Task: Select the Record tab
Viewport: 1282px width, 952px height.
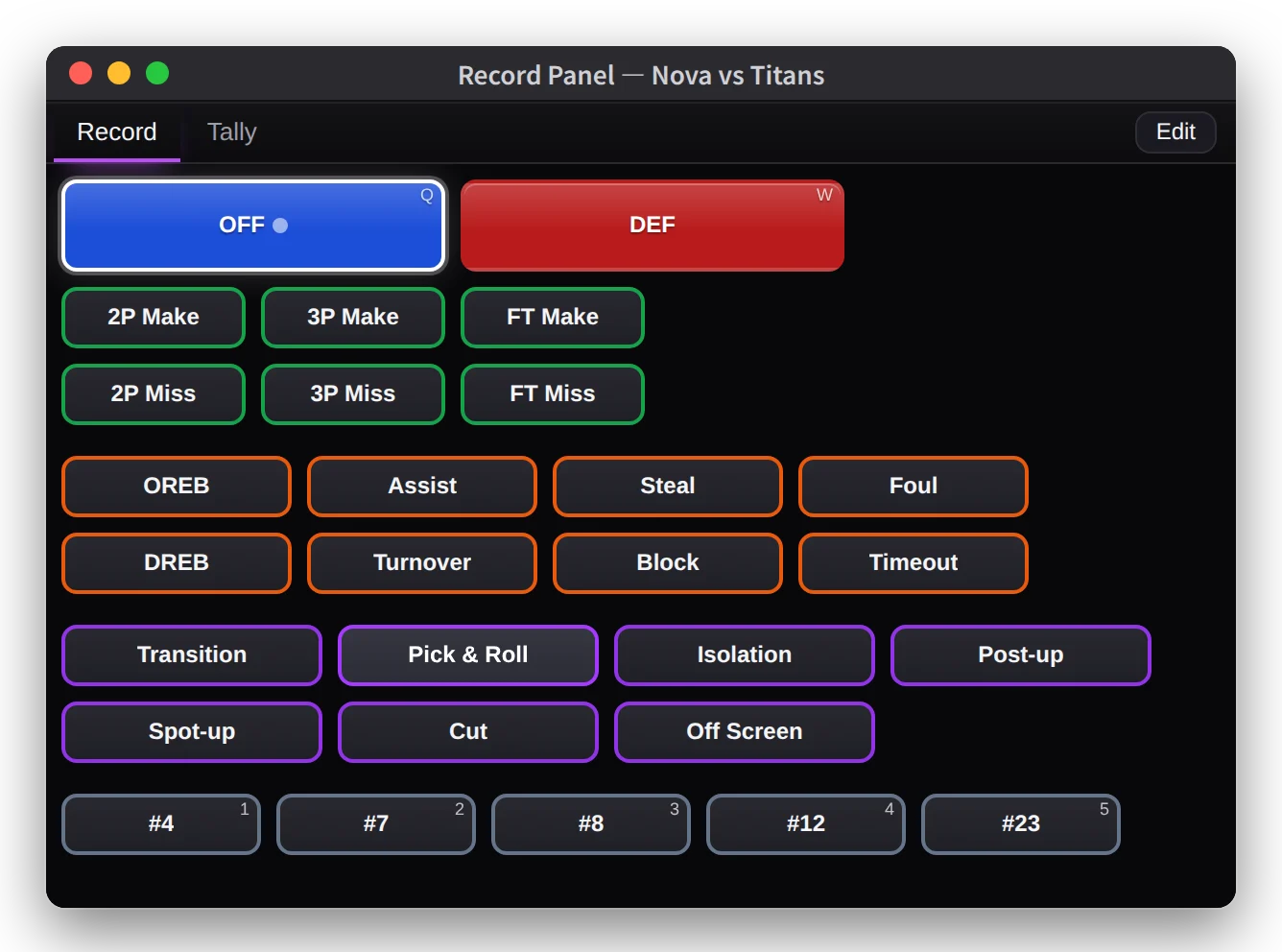Action: [x=117, y=132]
